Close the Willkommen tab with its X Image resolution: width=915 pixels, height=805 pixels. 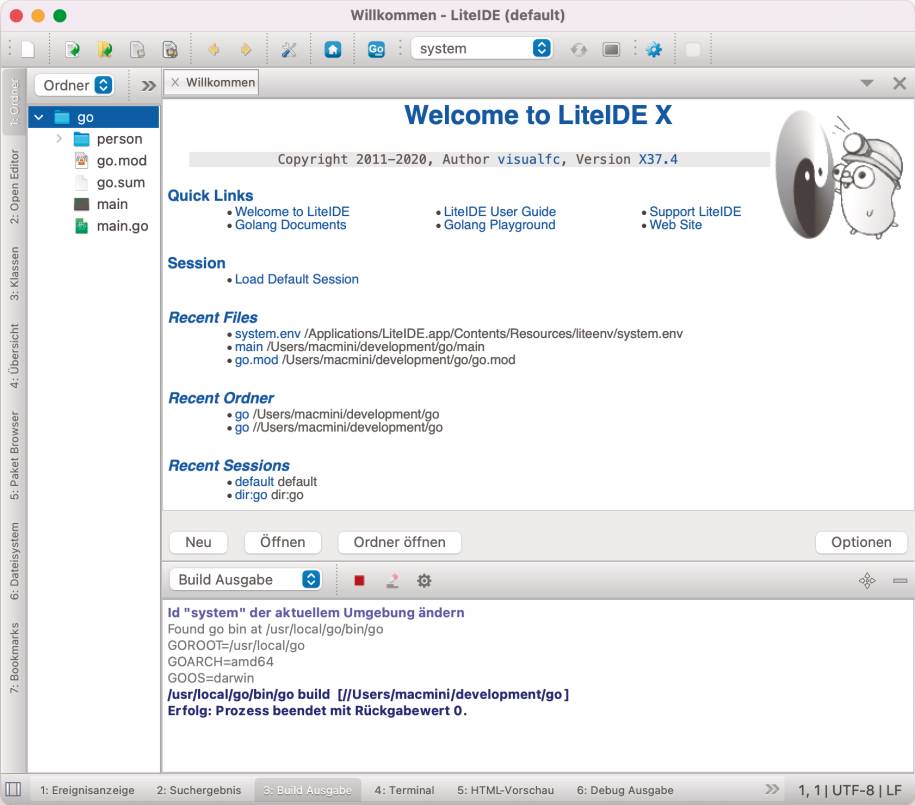click(x=174, y=82)
